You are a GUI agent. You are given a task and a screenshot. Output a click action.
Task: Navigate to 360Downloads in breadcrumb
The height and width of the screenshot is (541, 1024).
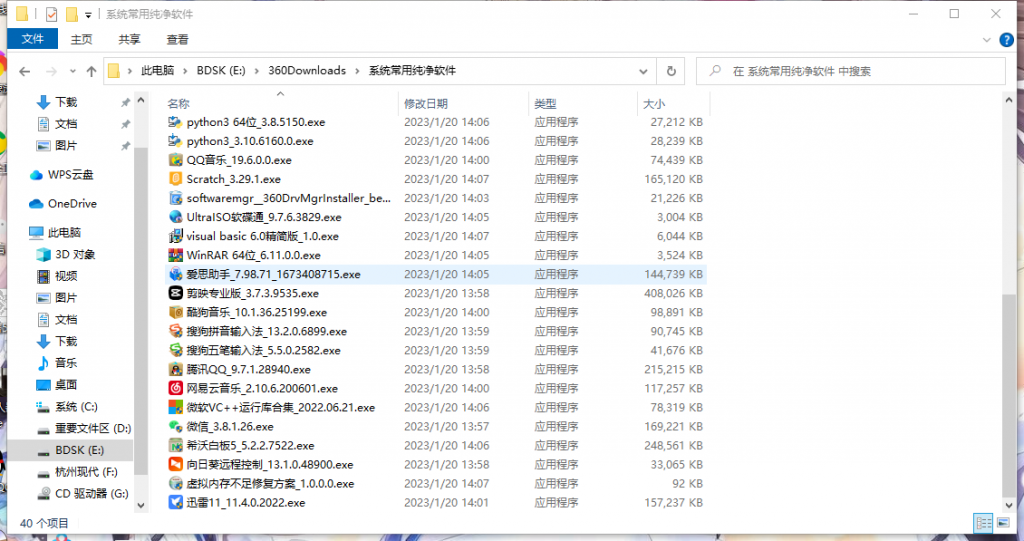[x=307, y=71]
